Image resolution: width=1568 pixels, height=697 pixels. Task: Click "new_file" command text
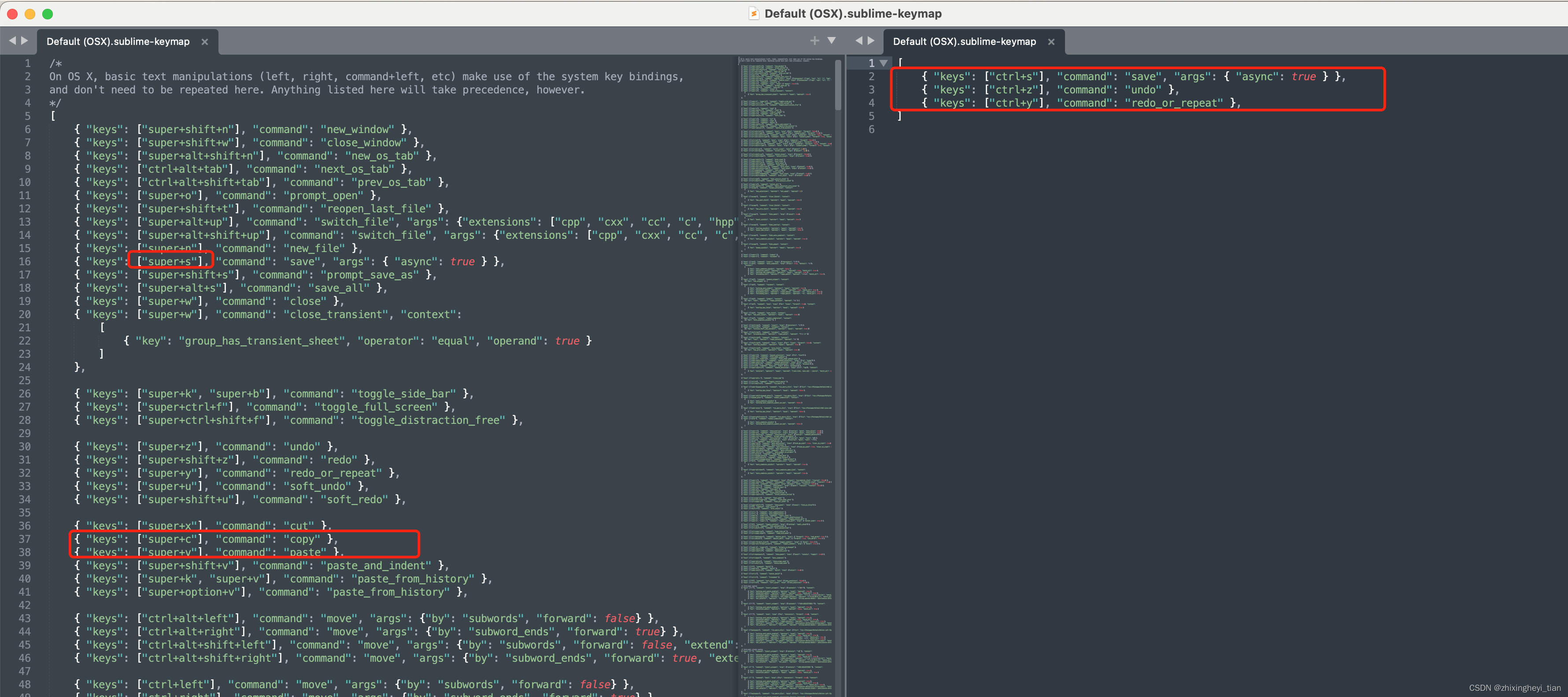(x=314, y=248)
